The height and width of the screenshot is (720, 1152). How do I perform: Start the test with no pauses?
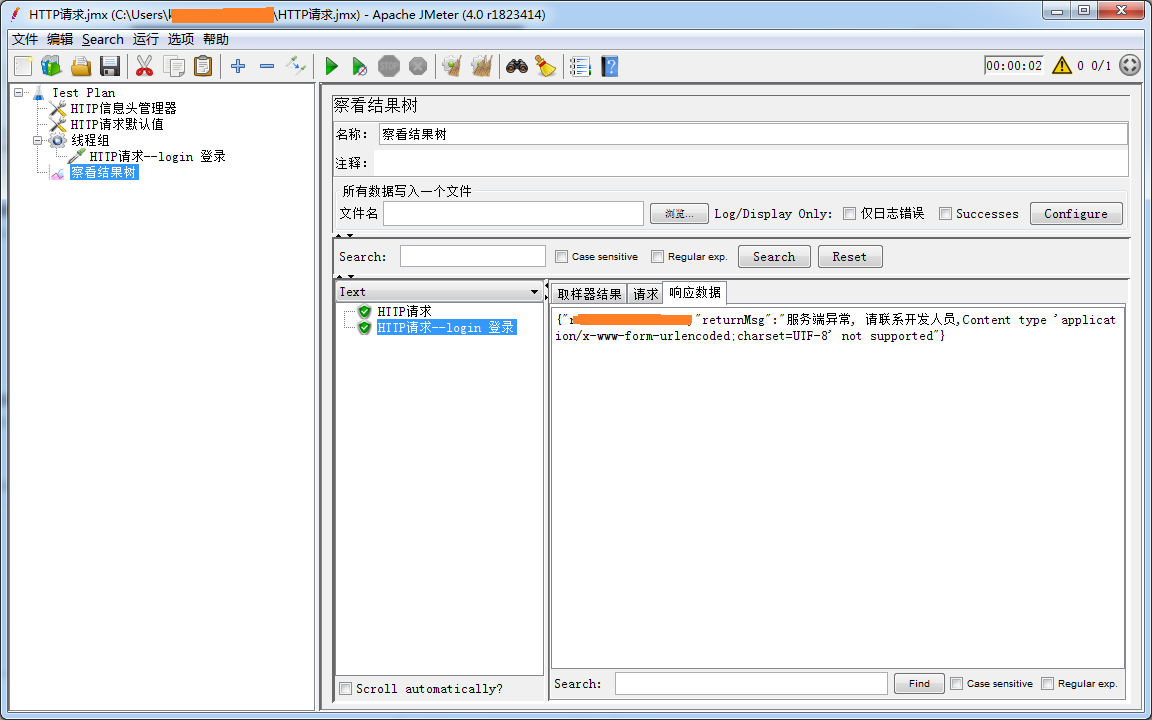(359, 66)
